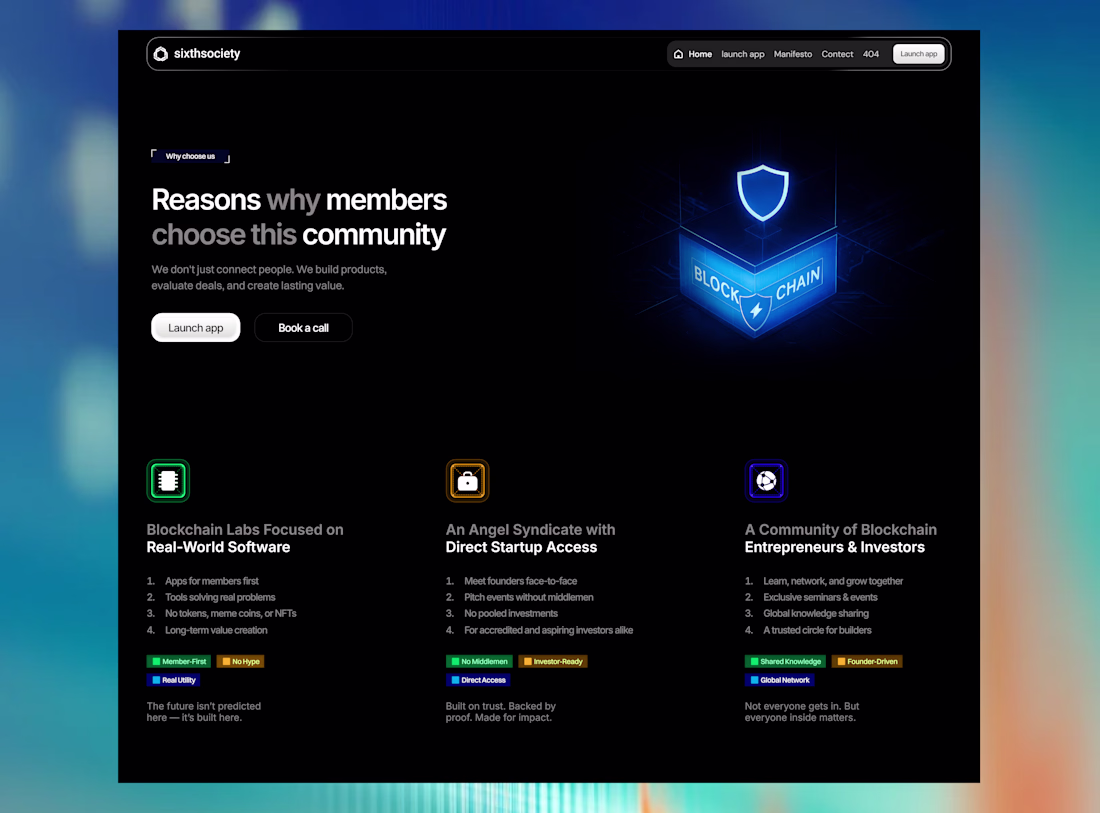Click 'Learn, network, and grow together'
Screen dimensions: 1100x813
(833, 581)
